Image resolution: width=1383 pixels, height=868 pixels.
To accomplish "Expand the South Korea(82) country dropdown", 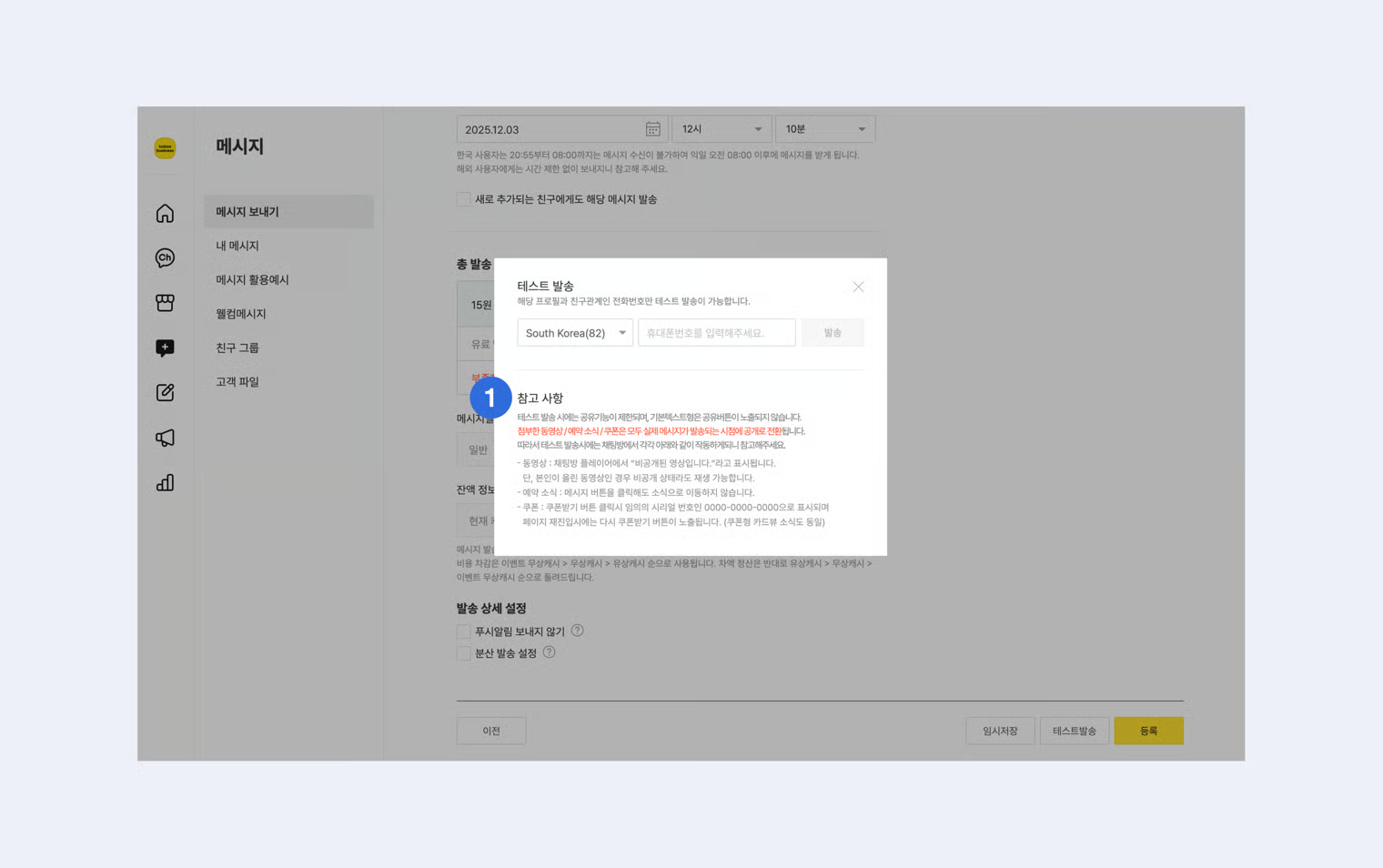I will pos(575,333).
